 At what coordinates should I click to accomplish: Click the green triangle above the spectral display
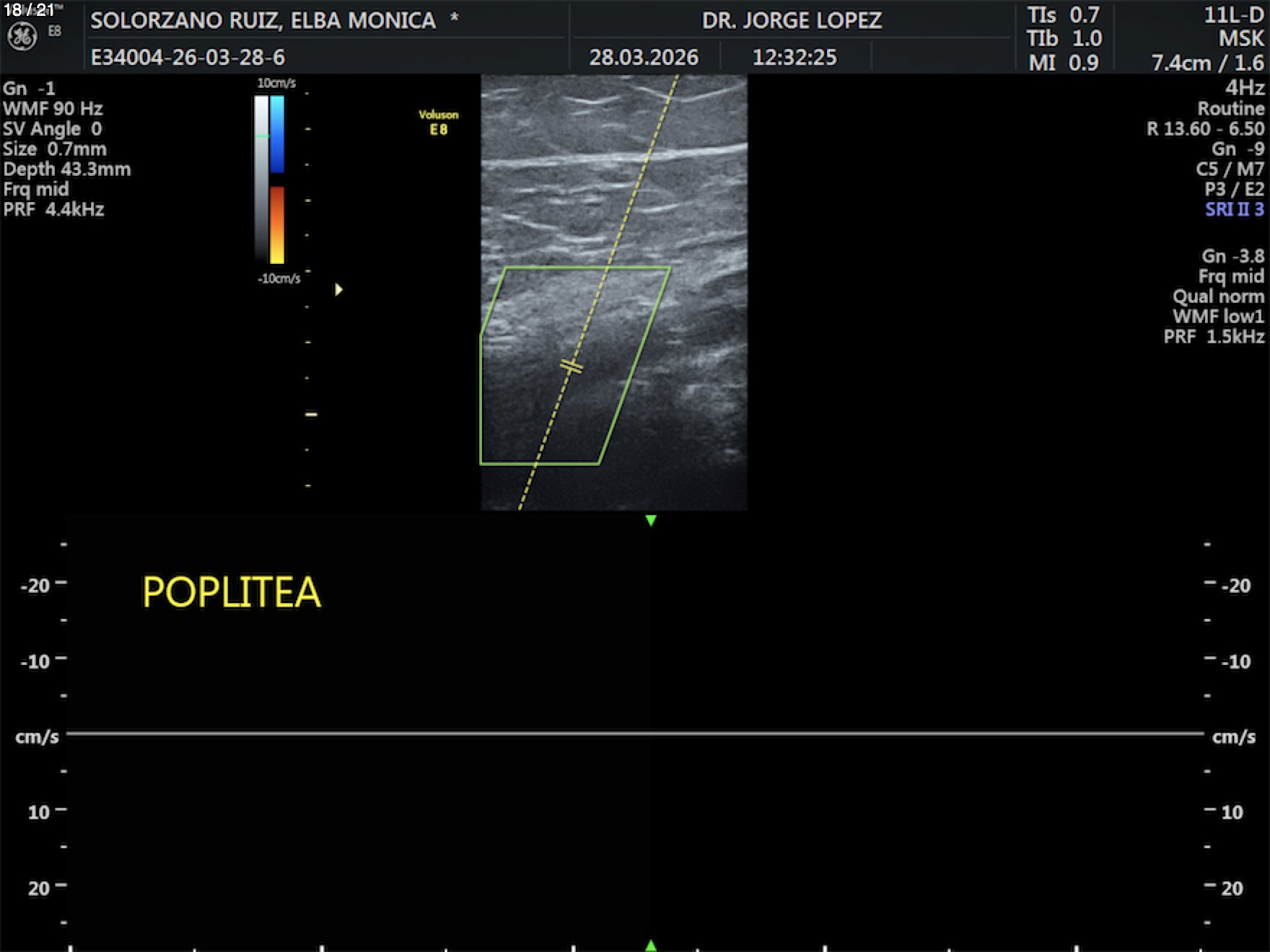[x=651, y=520]
